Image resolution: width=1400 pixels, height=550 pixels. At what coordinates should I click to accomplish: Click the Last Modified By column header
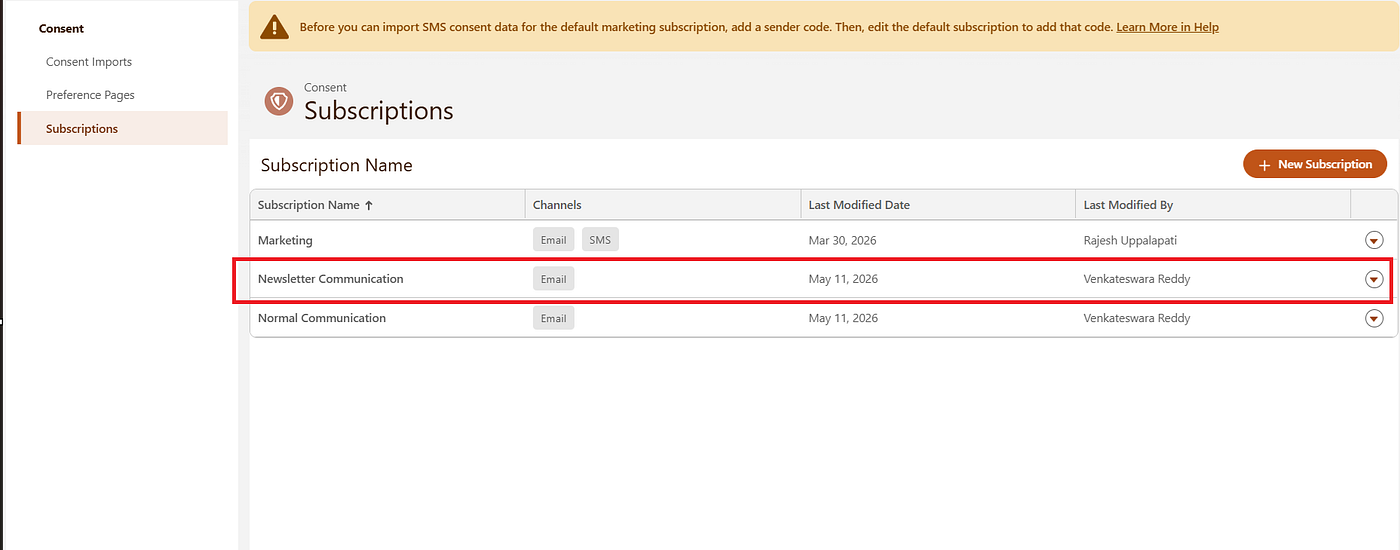[1212, 204]
